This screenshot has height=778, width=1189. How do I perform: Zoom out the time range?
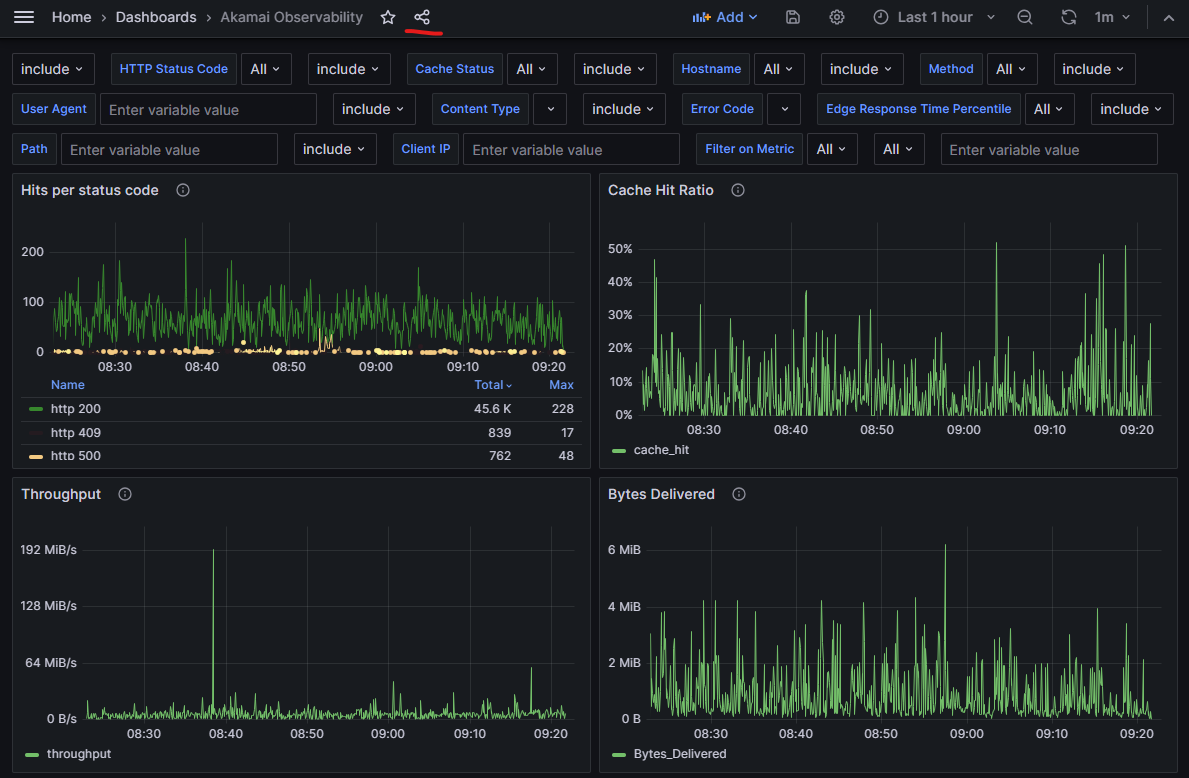[1025, 17]
